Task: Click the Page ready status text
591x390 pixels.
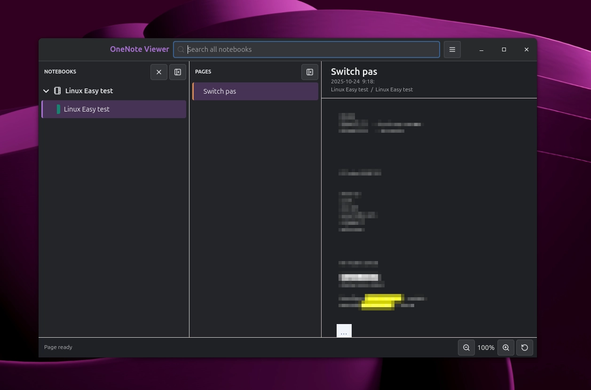Action: click(58, 347)
